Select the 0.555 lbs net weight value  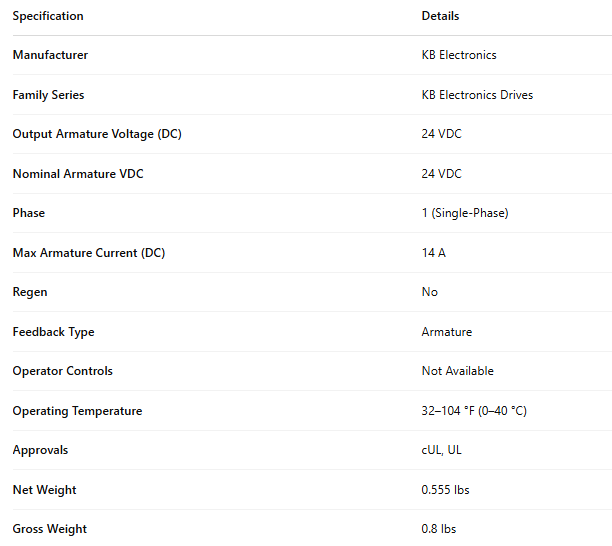445,490
